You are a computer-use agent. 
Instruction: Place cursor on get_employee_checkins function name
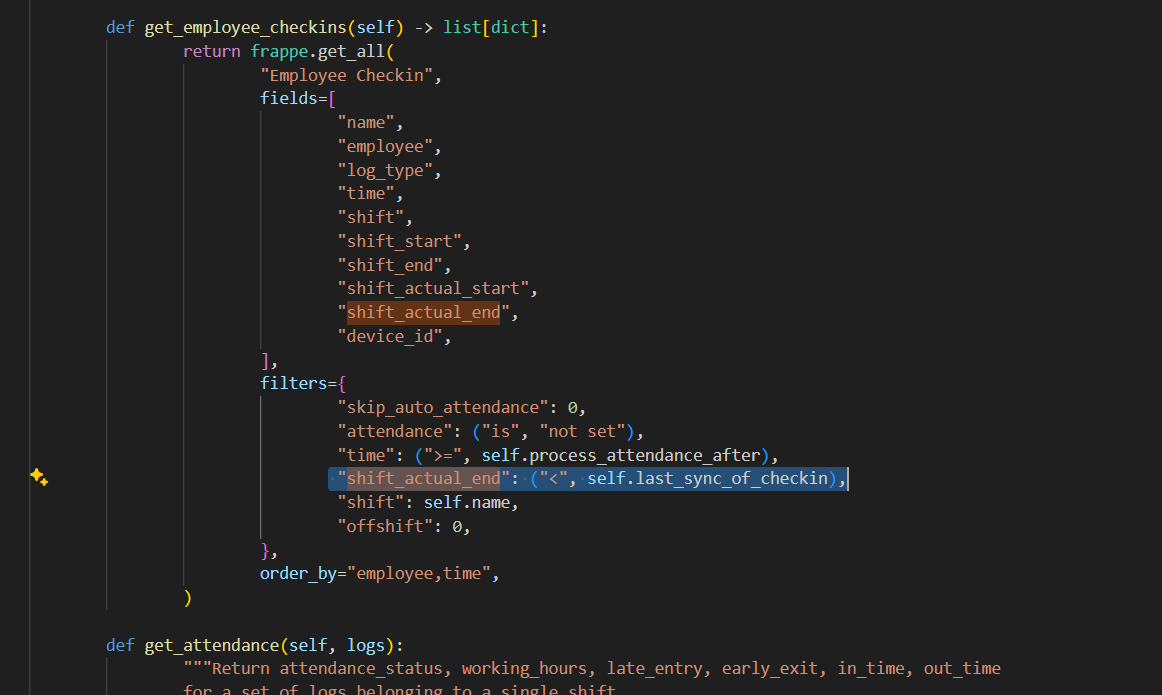[x=255, y=27]
